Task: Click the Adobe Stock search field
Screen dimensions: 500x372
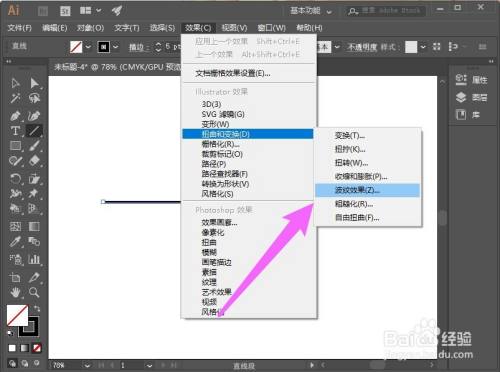Action: point(385,11)
